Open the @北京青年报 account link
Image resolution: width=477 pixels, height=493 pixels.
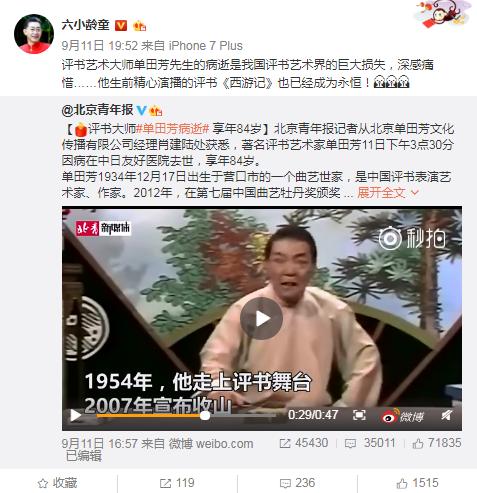97,110
